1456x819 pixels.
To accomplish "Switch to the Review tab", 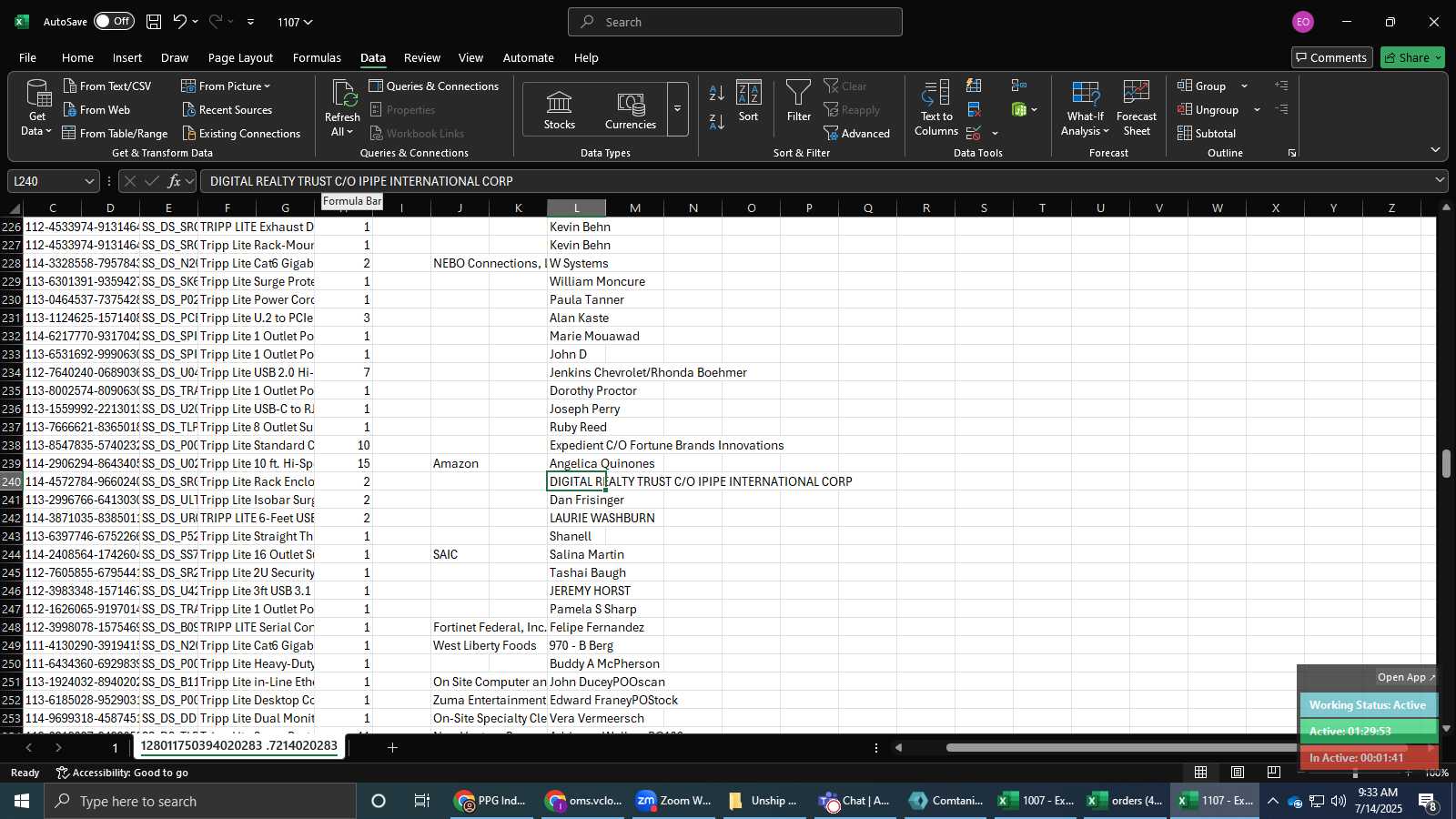I will (x=422, y=57).
